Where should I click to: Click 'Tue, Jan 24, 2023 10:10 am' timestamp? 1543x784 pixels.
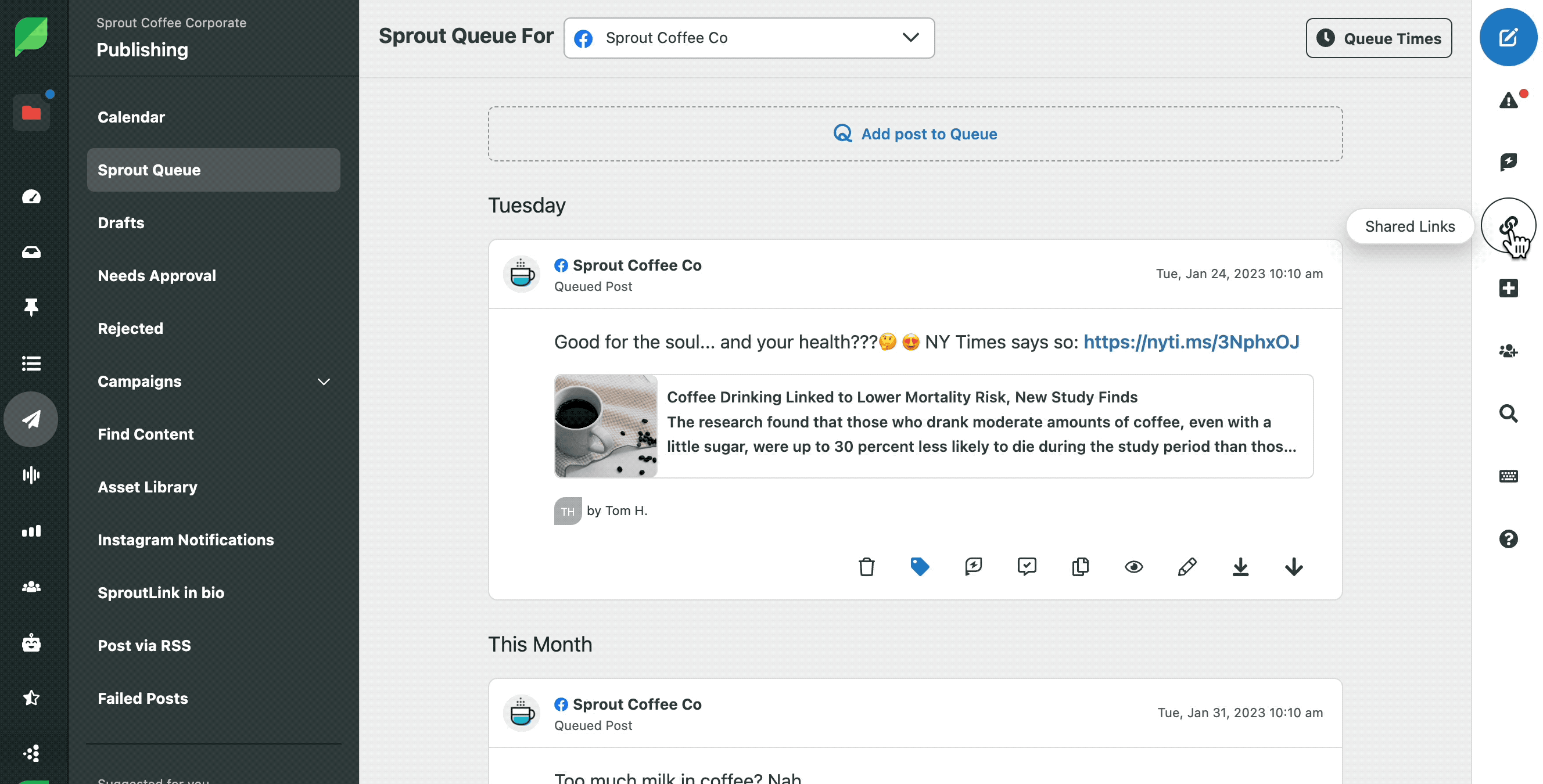(x=1239, y=274)
